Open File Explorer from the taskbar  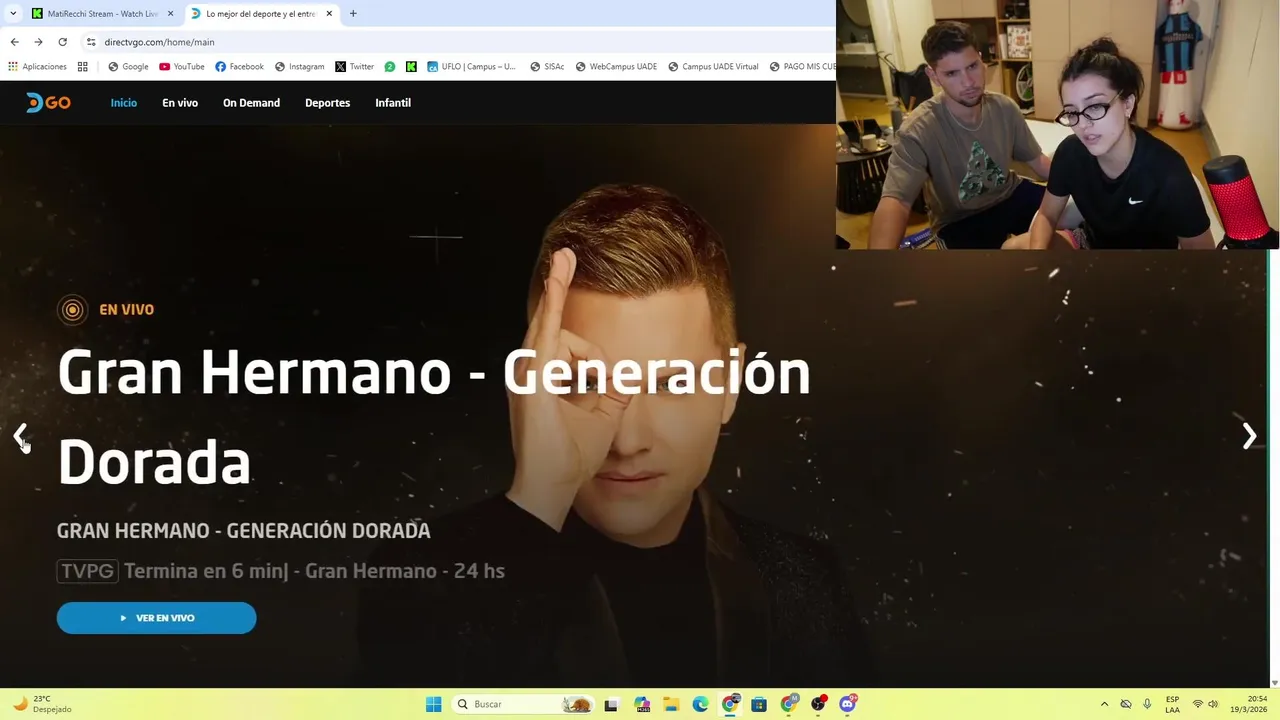coord(671,704)
